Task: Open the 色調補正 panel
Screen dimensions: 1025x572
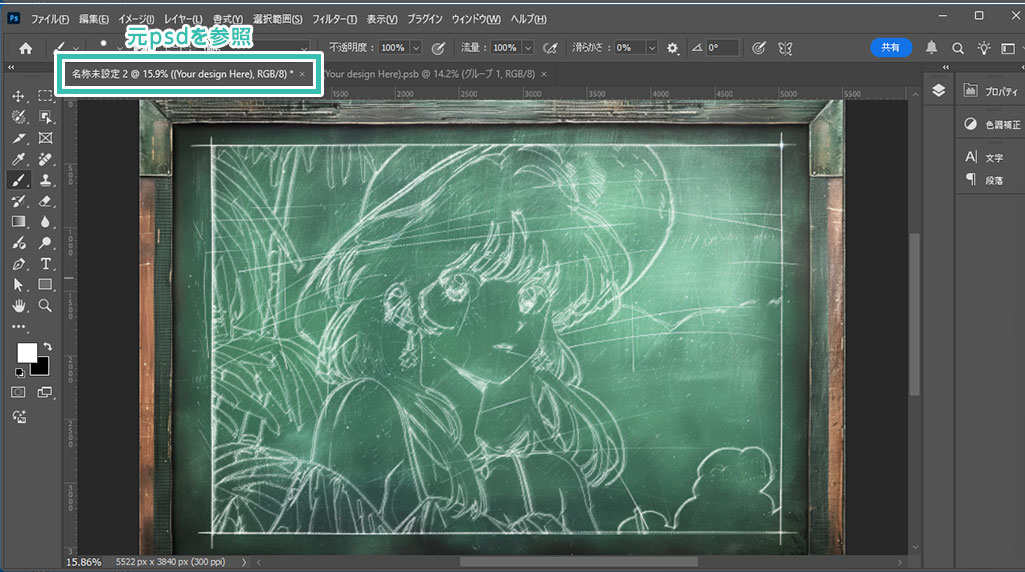Action: pyautogui.click(x=991, y=124)
